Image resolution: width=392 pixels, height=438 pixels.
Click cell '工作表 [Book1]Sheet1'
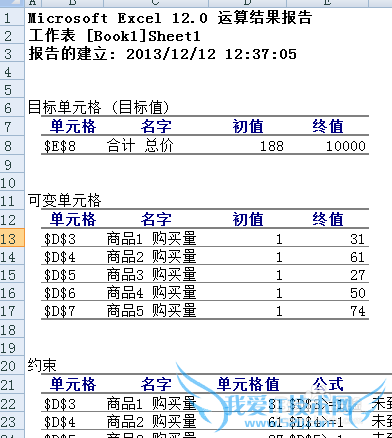pos(114,36)
